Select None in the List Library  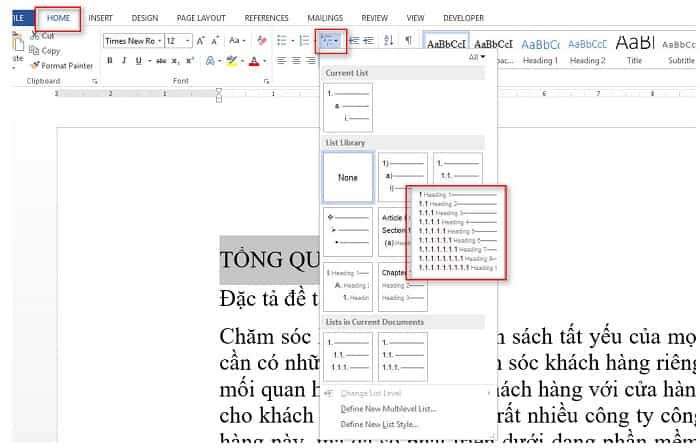point(348,177)
